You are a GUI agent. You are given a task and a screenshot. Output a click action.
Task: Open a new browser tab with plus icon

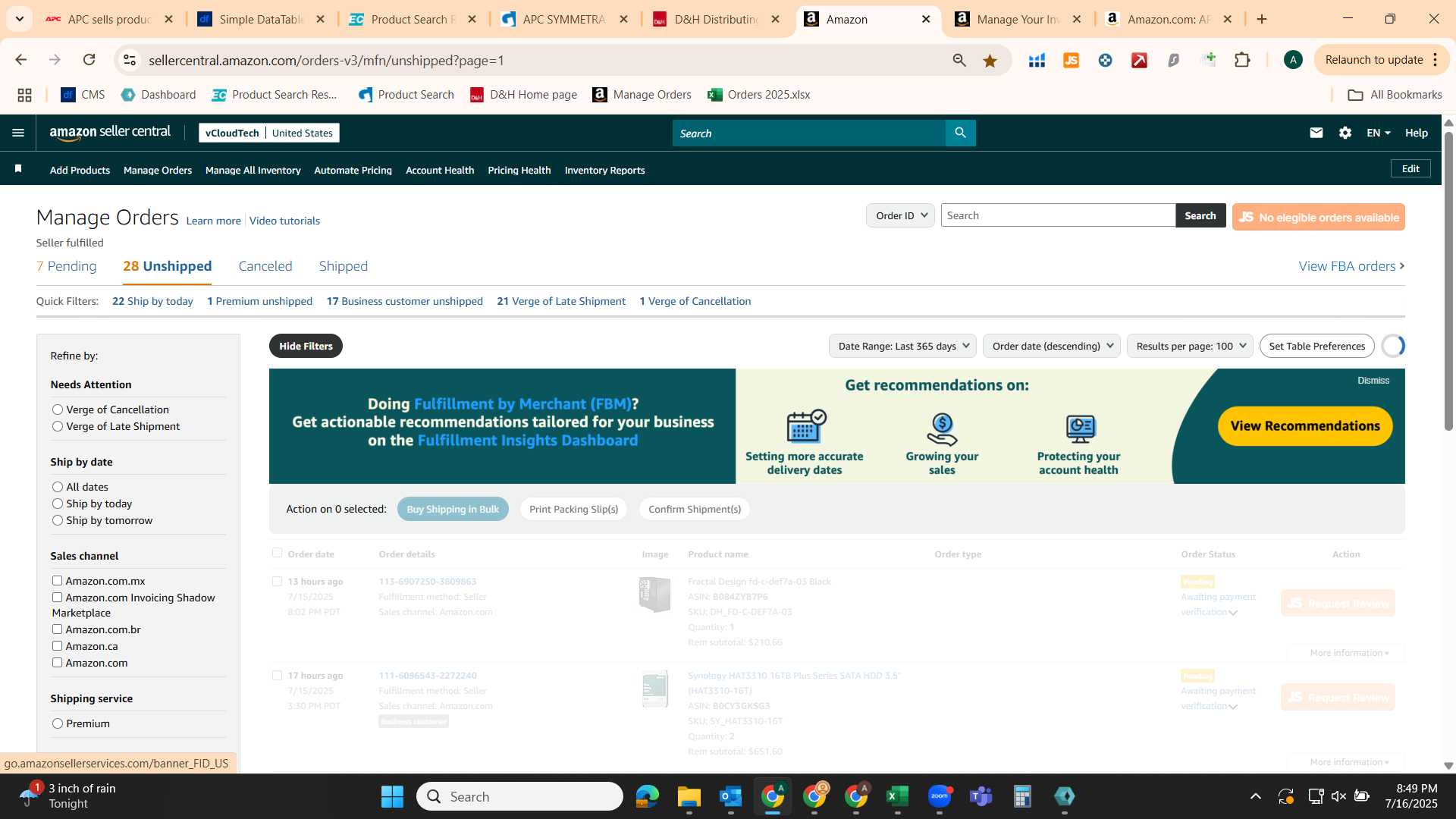click(1262, 19)
